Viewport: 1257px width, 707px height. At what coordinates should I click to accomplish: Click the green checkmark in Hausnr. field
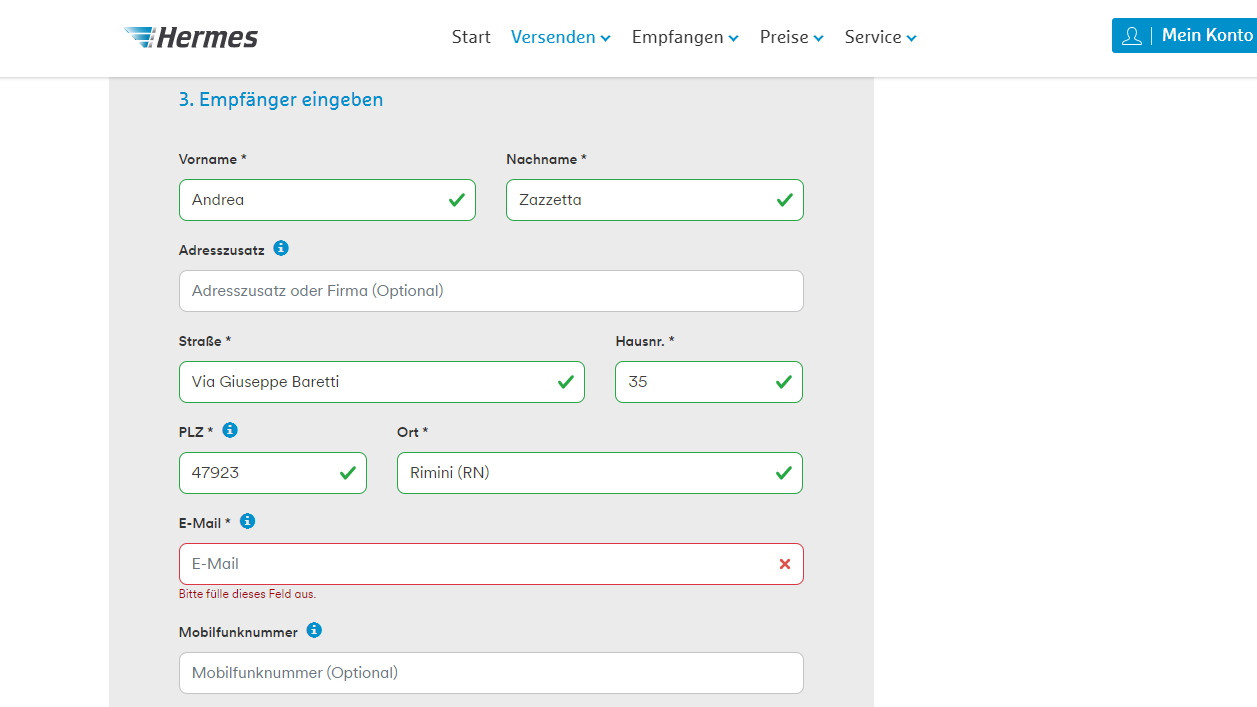[x=784, y=382]
